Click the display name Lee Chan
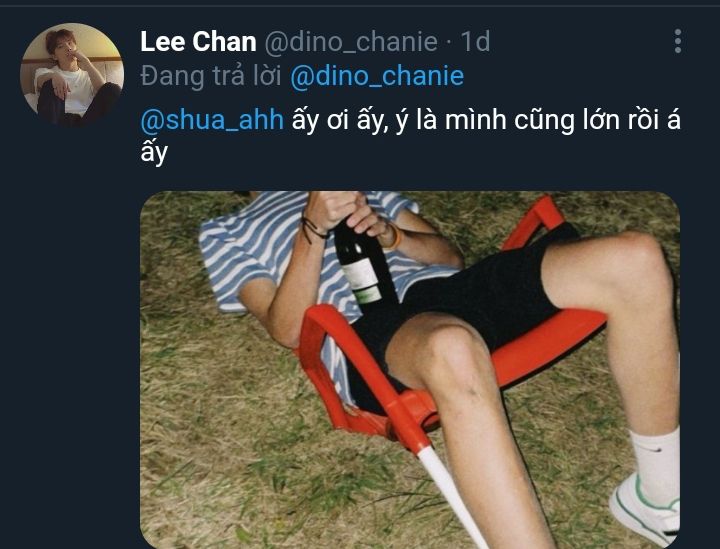 click(x=198, y=42)
